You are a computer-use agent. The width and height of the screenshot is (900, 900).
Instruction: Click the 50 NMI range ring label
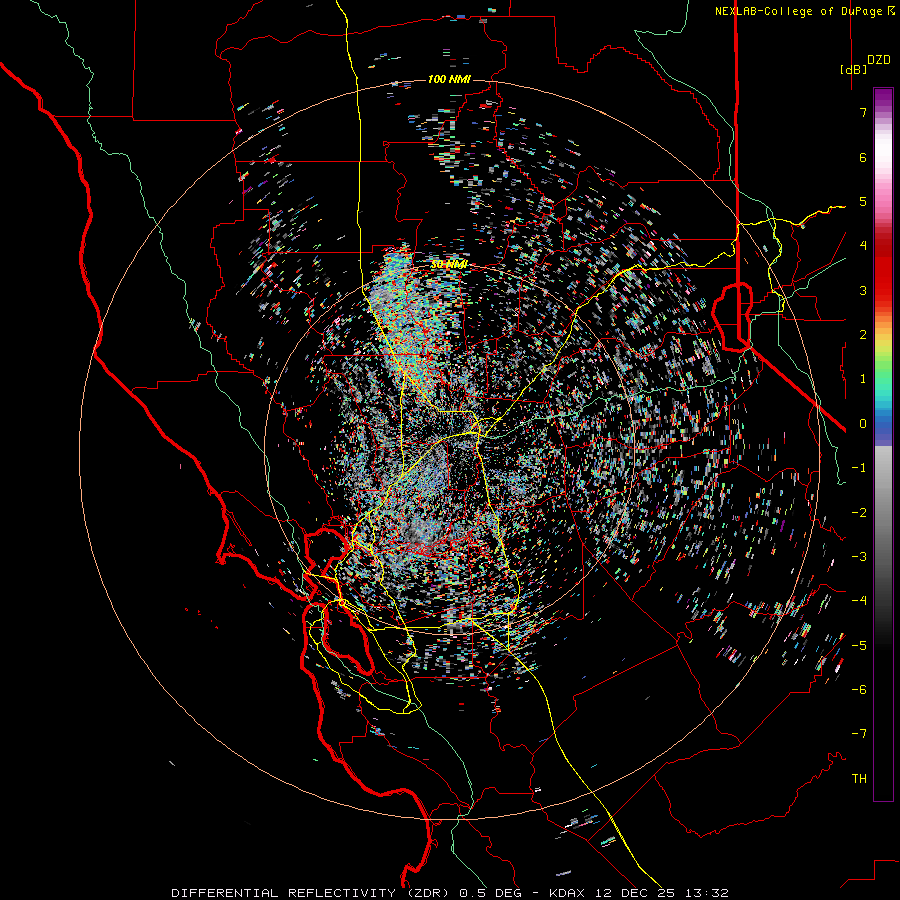click(449, 265)
